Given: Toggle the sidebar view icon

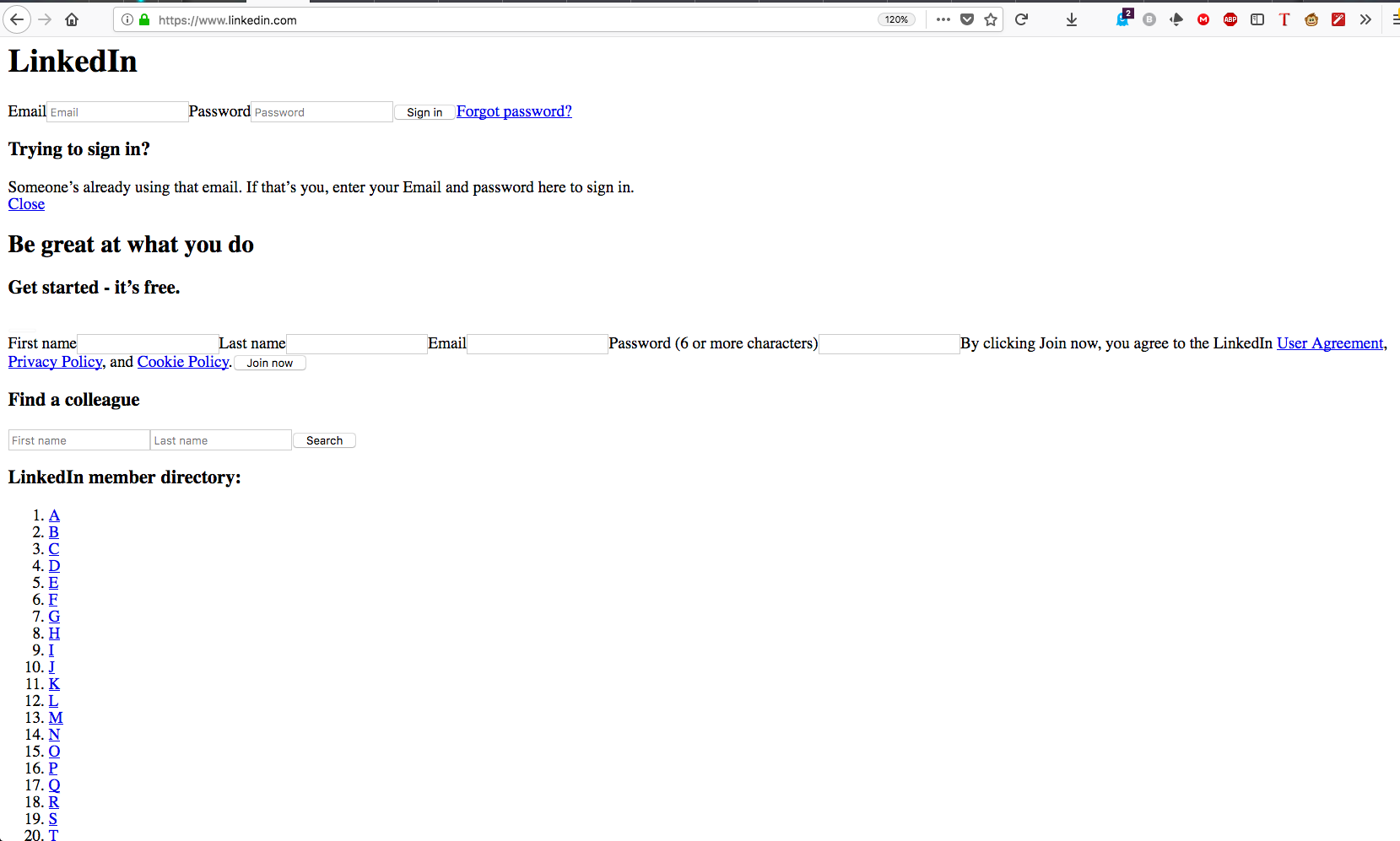Looking at the screenshot, I should pos(1257,19).
